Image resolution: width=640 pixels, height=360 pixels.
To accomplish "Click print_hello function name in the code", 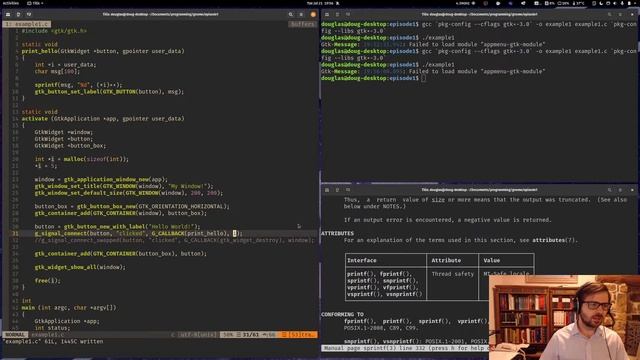I will coord(40,51).
